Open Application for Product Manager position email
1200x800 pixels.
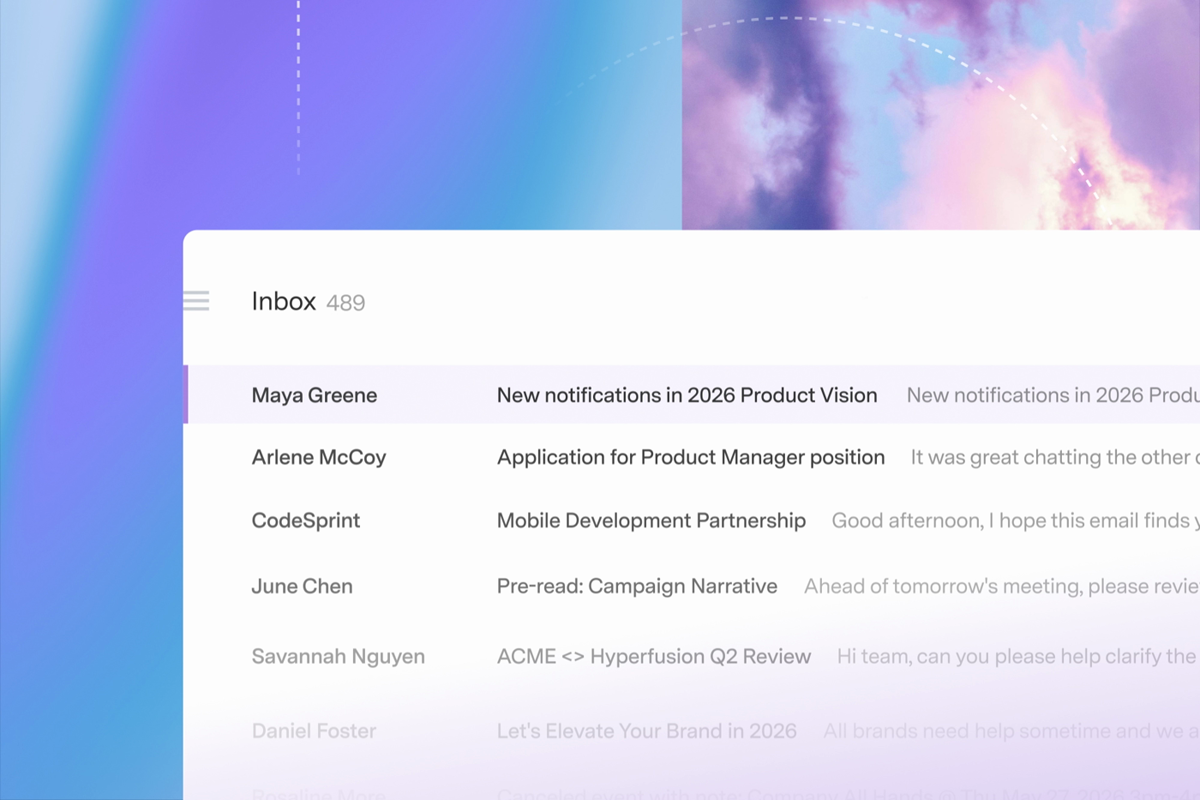691,457
